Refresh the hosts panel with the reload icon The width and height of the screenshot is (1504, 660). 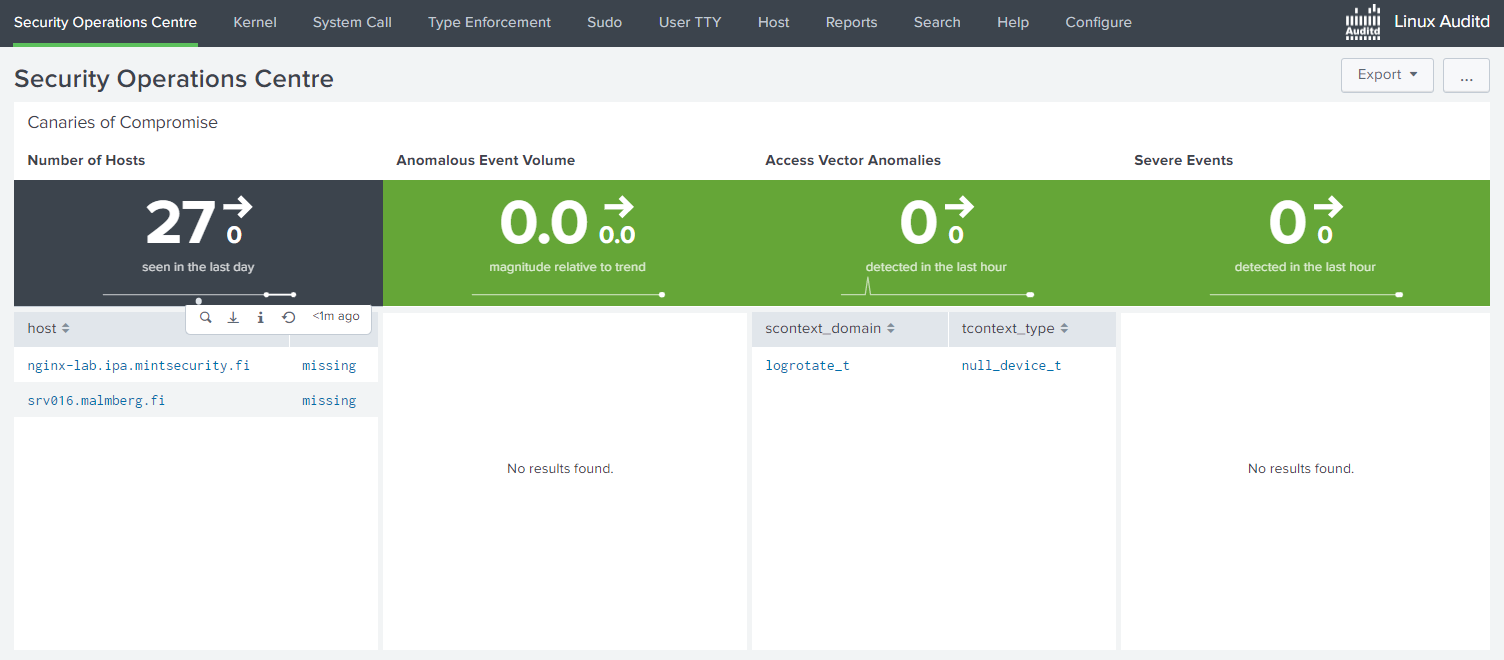tap(287, 316)
